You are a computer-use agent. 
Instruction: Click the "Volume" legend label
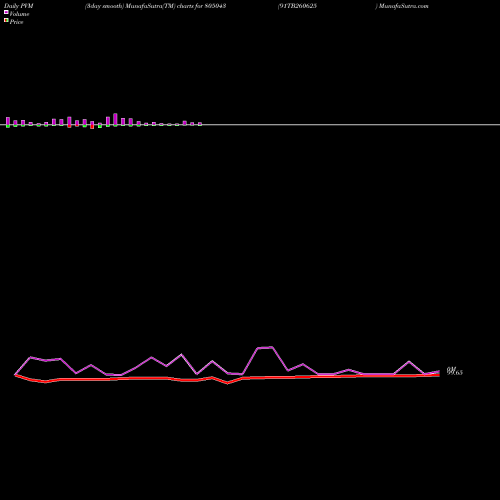pos(19,14)
